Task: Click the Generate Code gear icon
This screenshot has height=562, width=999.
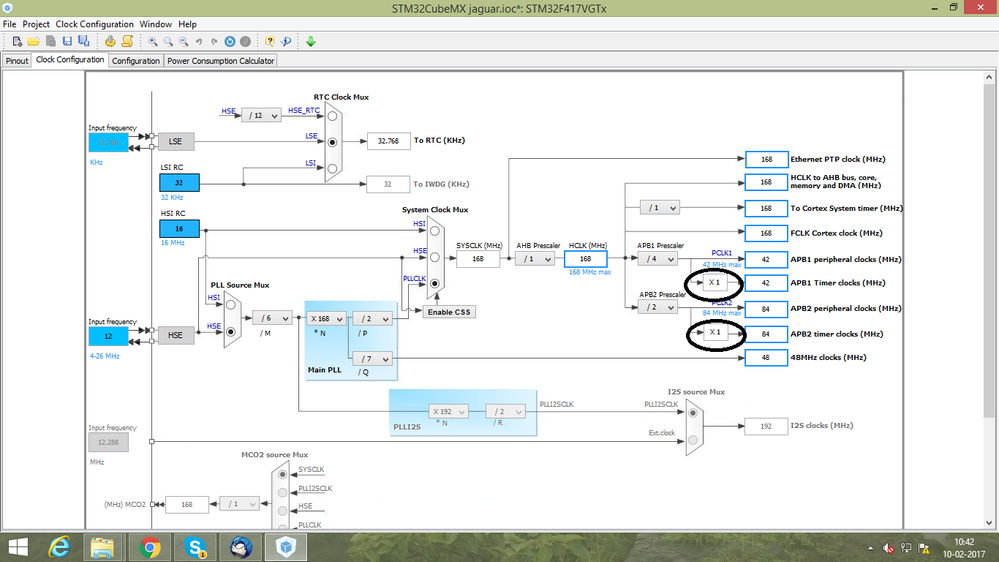Action: (x=110, y=41)
